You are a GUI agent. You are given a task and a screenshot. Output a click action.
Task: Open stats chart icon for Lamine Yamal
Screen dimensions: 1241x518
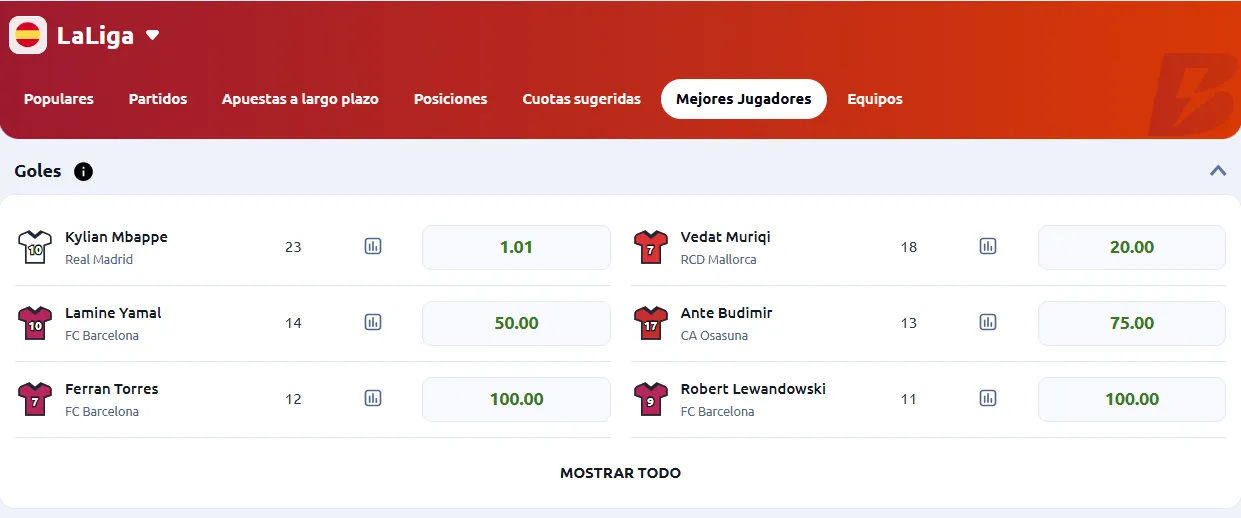pos(373,322)
